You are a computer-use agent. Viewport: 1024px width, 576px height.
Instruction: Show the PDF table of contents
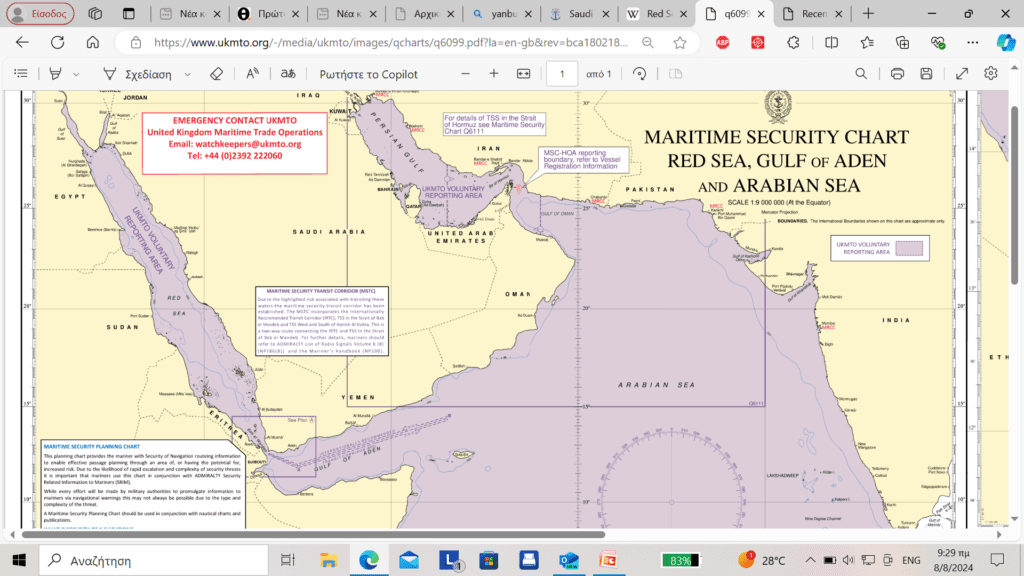pyautogui.click(x=21, y=74)
